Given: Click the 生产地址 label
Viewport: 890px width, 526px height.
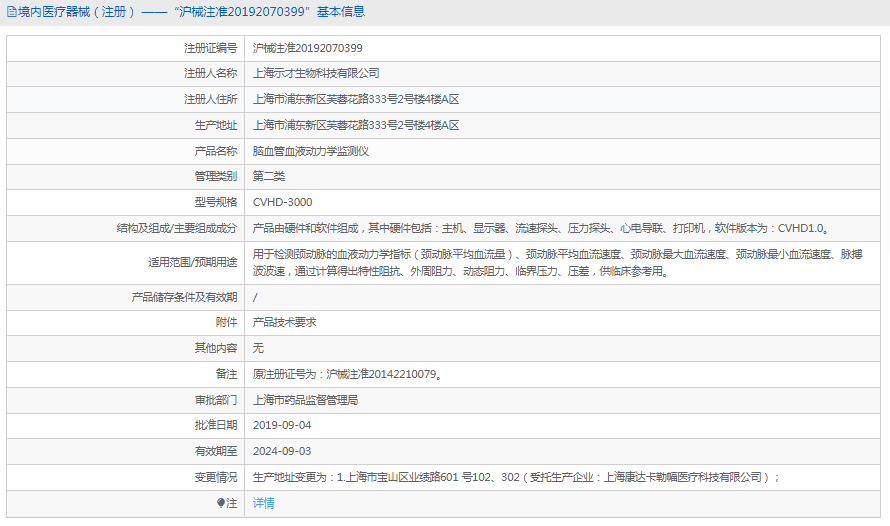Looking at the screenshot, I should (x=216, y=125).
